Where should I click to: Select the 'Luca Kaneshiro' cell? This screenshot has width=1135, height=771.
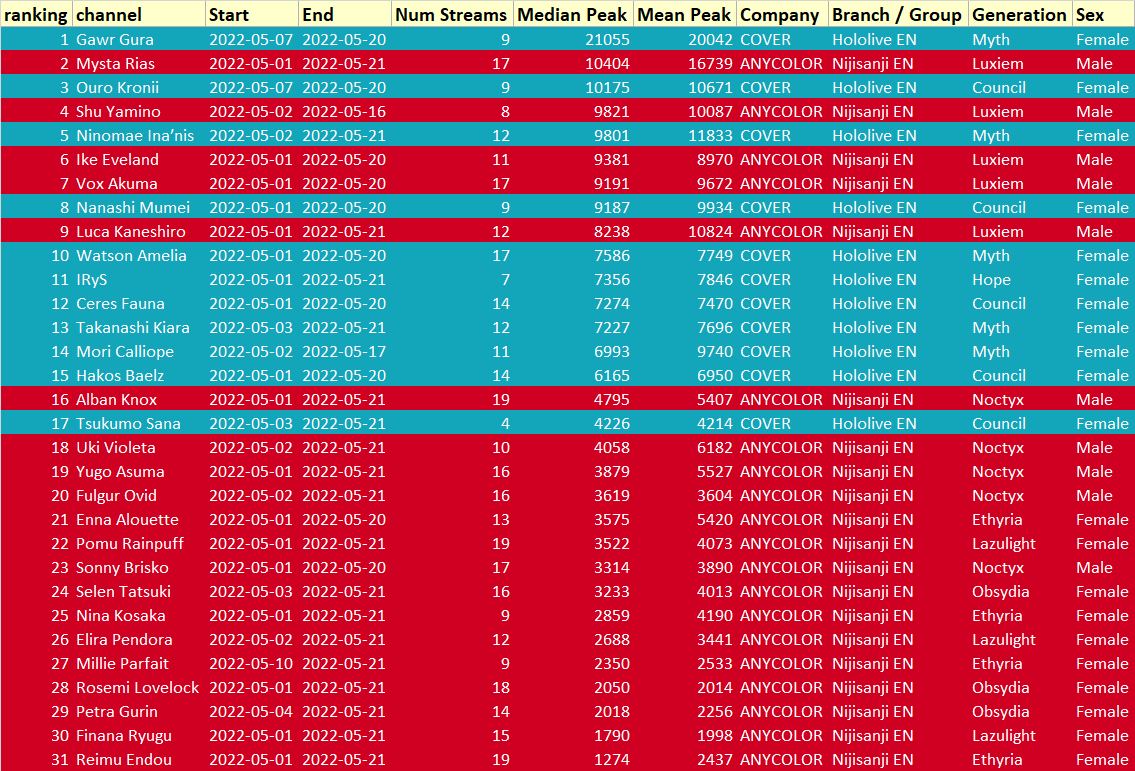tap(138, 232)
